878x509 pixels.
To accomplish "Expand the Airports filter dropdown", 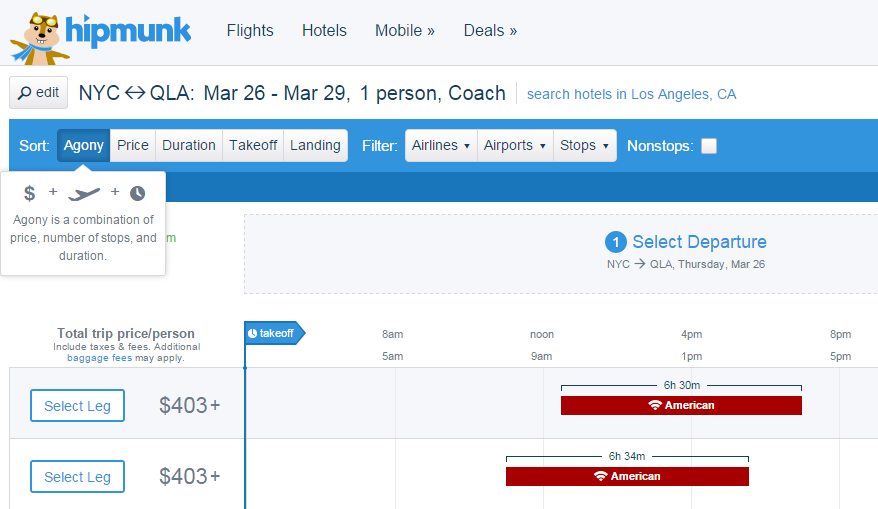I will [x=515, y=146].
